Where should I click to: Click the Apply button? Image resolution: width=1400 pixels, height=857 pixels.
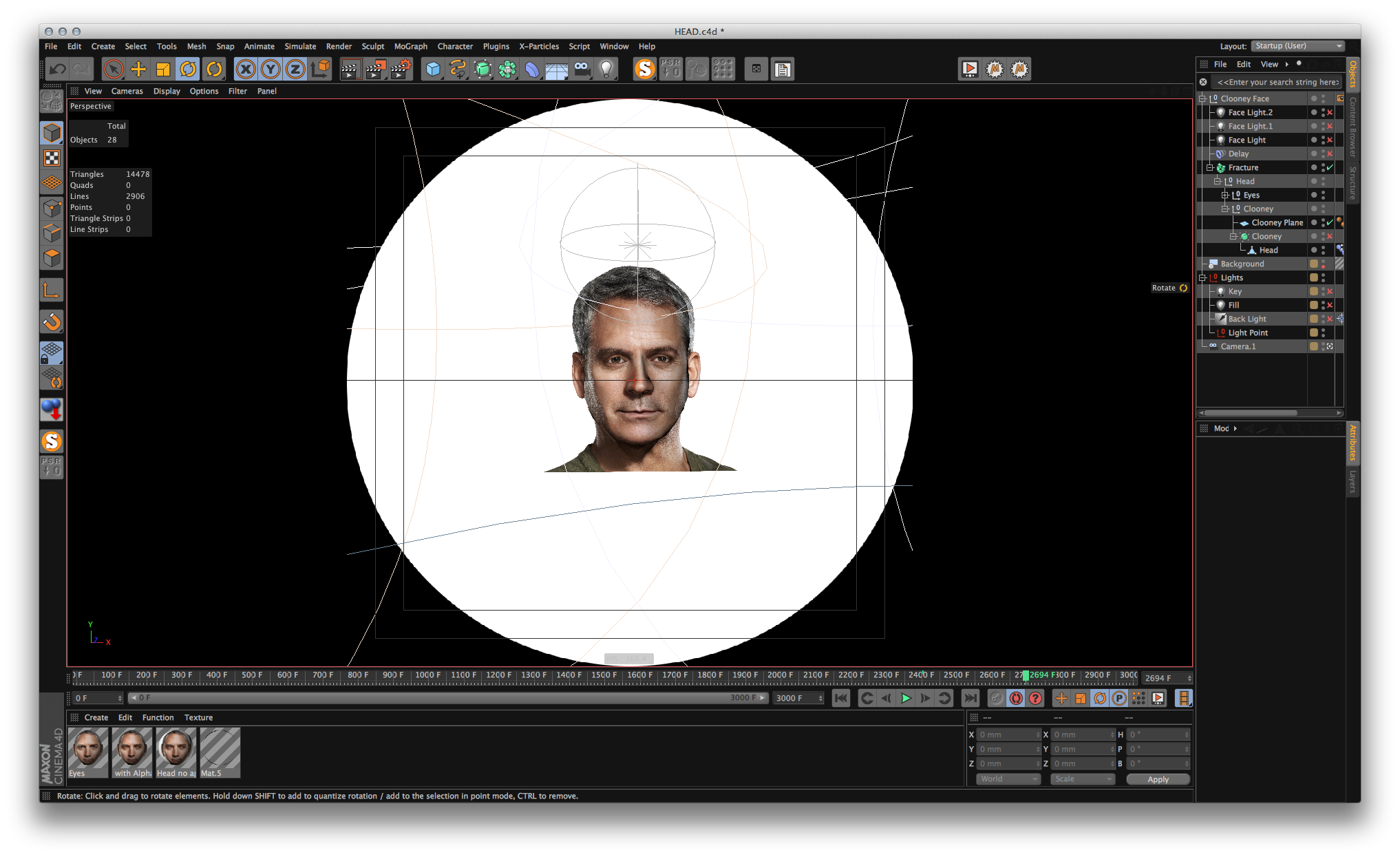[1158, 779]
